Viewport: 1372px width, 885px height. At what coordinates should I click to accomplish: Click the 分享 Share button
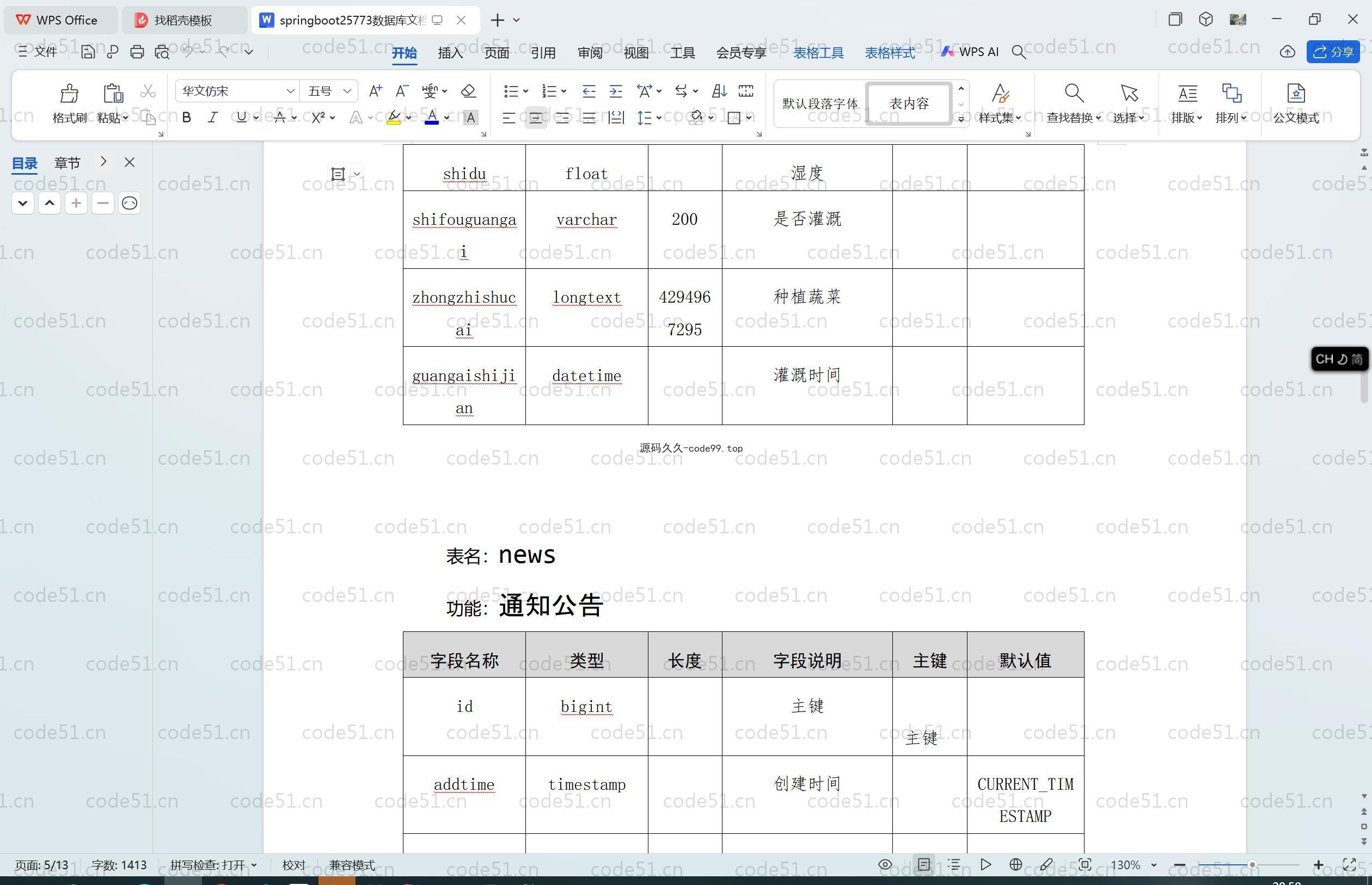pos(1333,52)
